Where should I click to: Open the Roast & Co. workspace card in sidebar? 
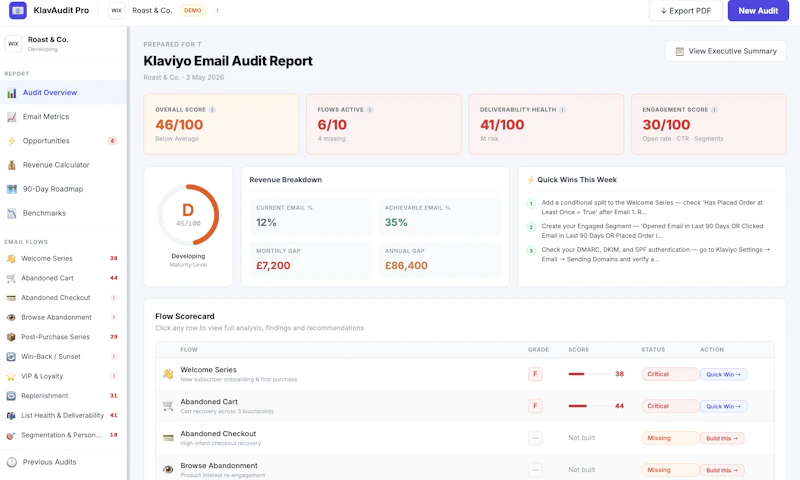tap(63, 44)
